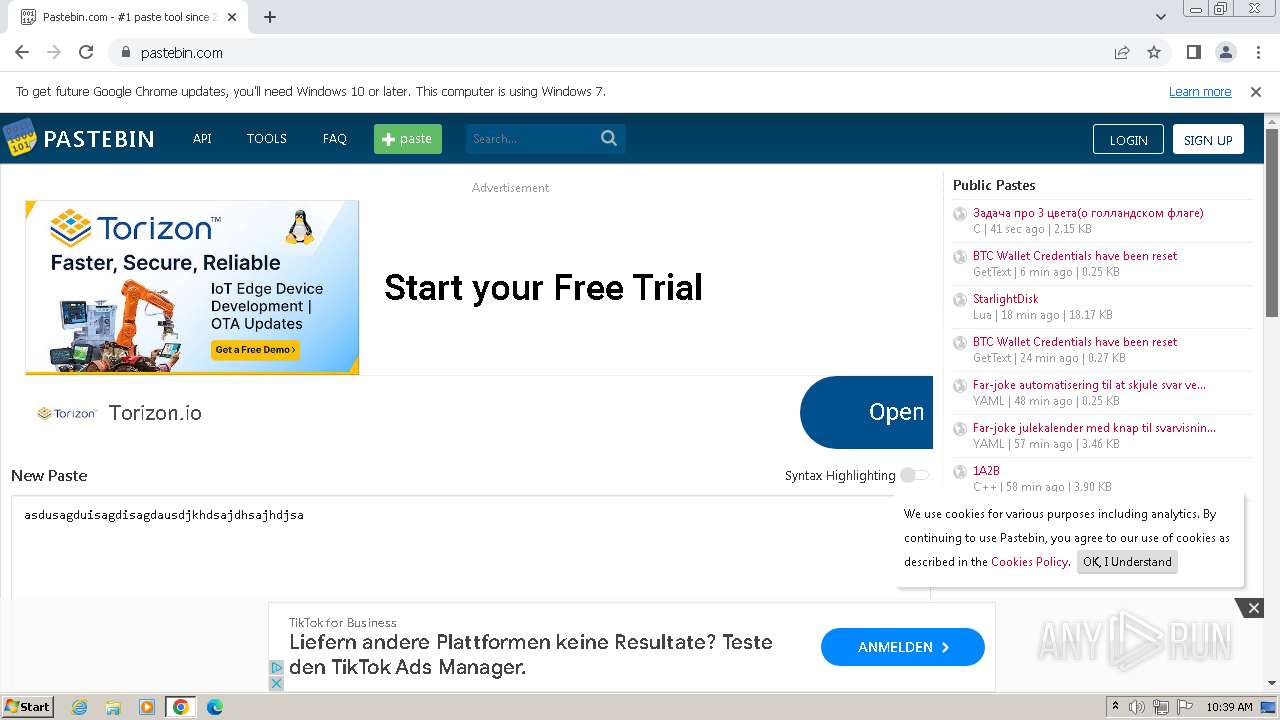This screenshot has width=1280, height=720.
Task: Click the Open button on Torizon ad
Action: tap(867, 412)
